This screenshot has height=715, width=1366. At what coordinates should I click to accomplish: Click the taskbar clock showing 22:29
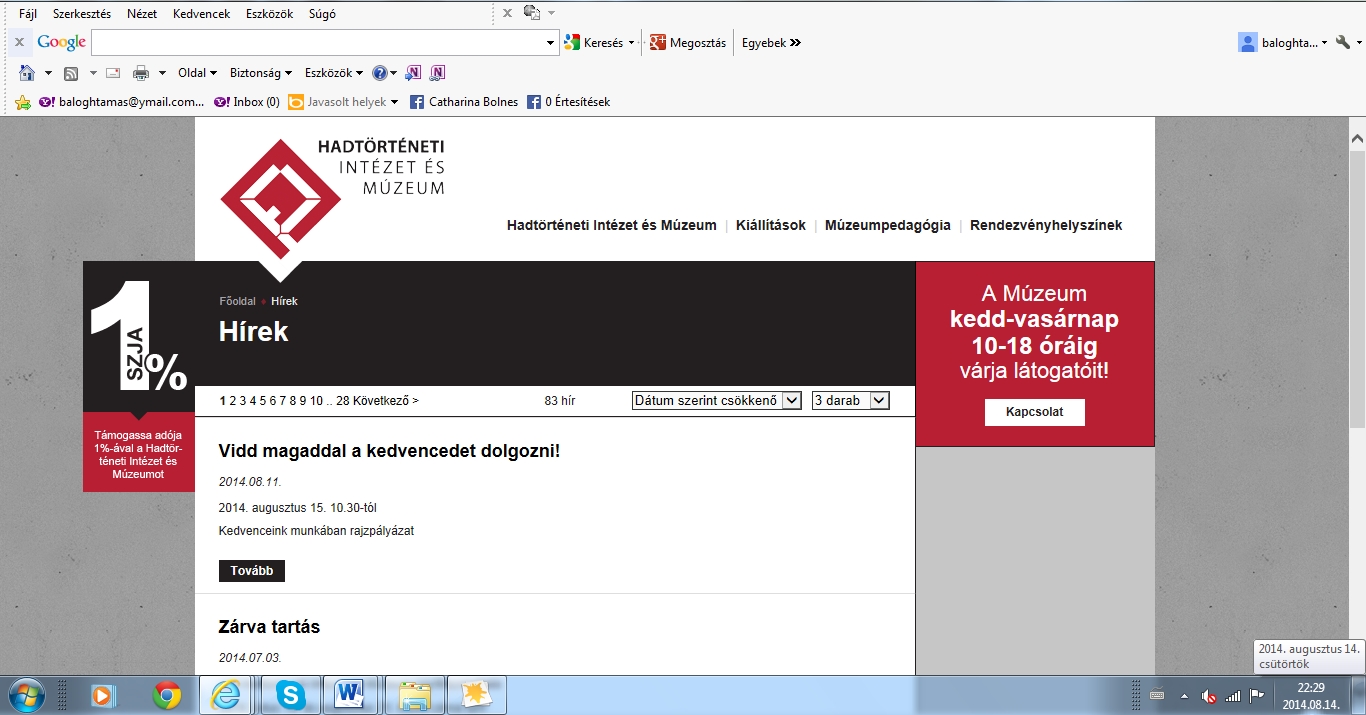1310,688
